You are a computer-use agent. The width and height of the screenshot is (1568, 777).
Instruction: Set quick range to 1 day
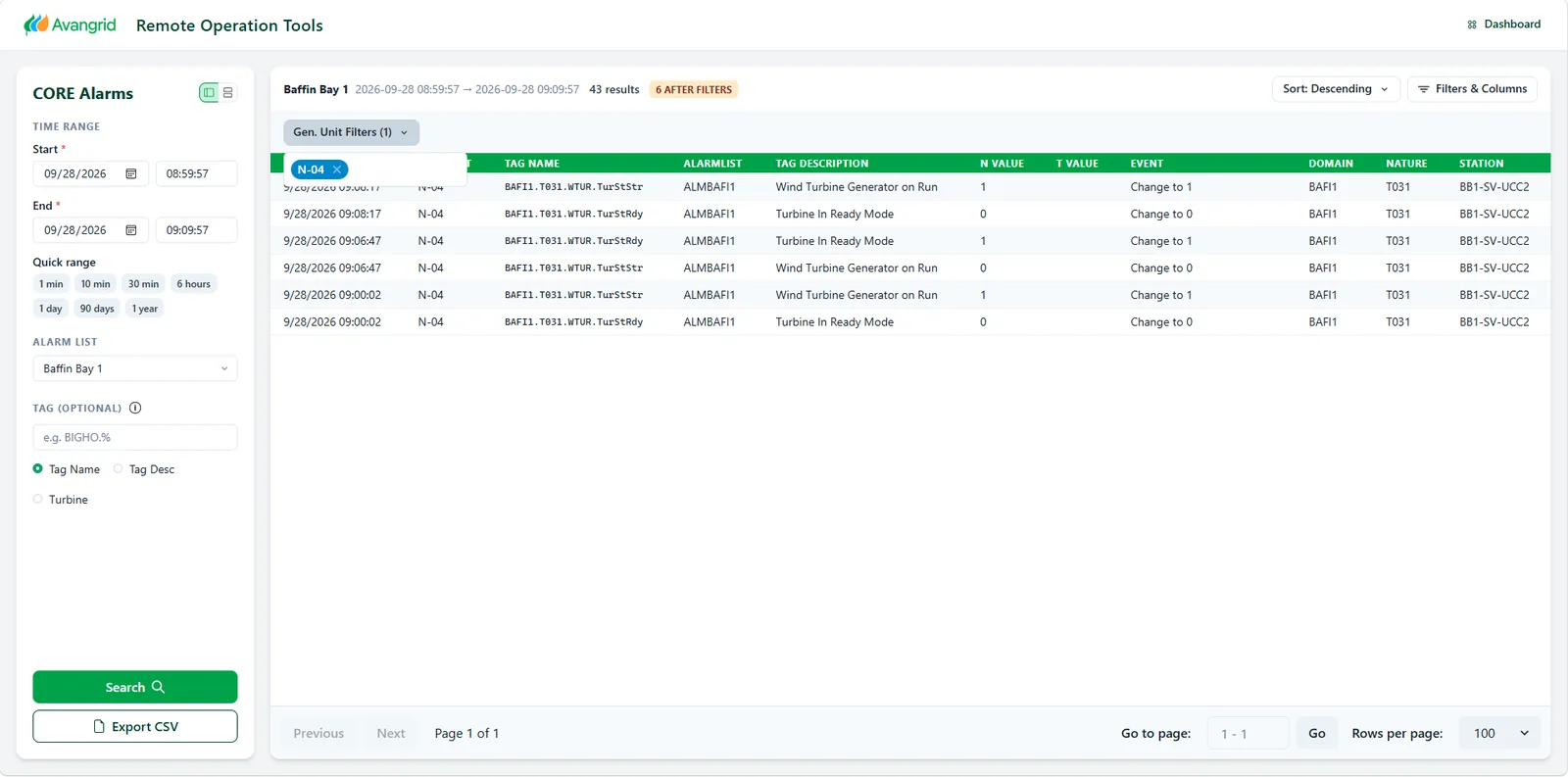[50, 309]
